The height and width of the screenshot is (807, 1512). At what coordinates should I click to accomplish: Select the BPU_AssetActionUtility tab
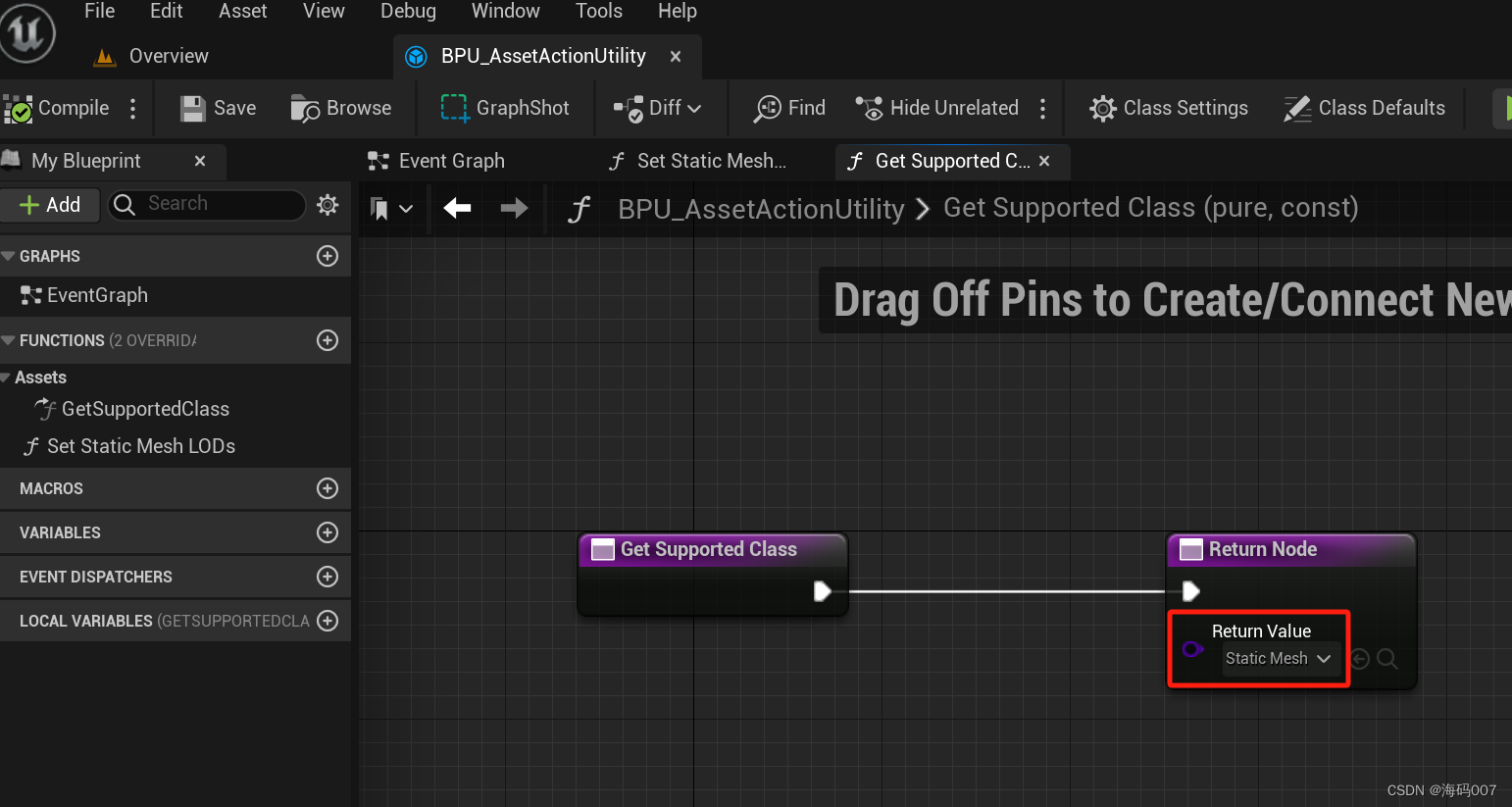[x=543, y=57]
